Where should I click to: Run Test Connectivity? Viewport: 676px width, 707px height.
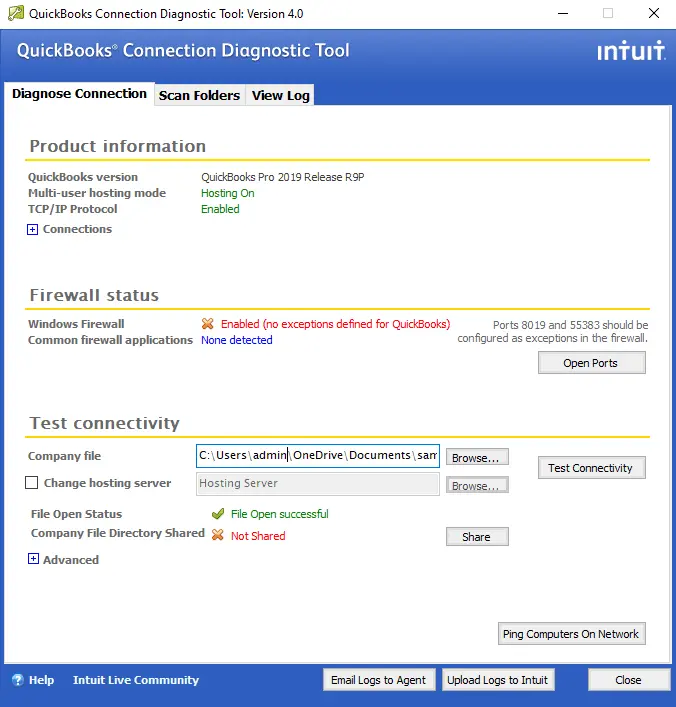coord(591,468)
